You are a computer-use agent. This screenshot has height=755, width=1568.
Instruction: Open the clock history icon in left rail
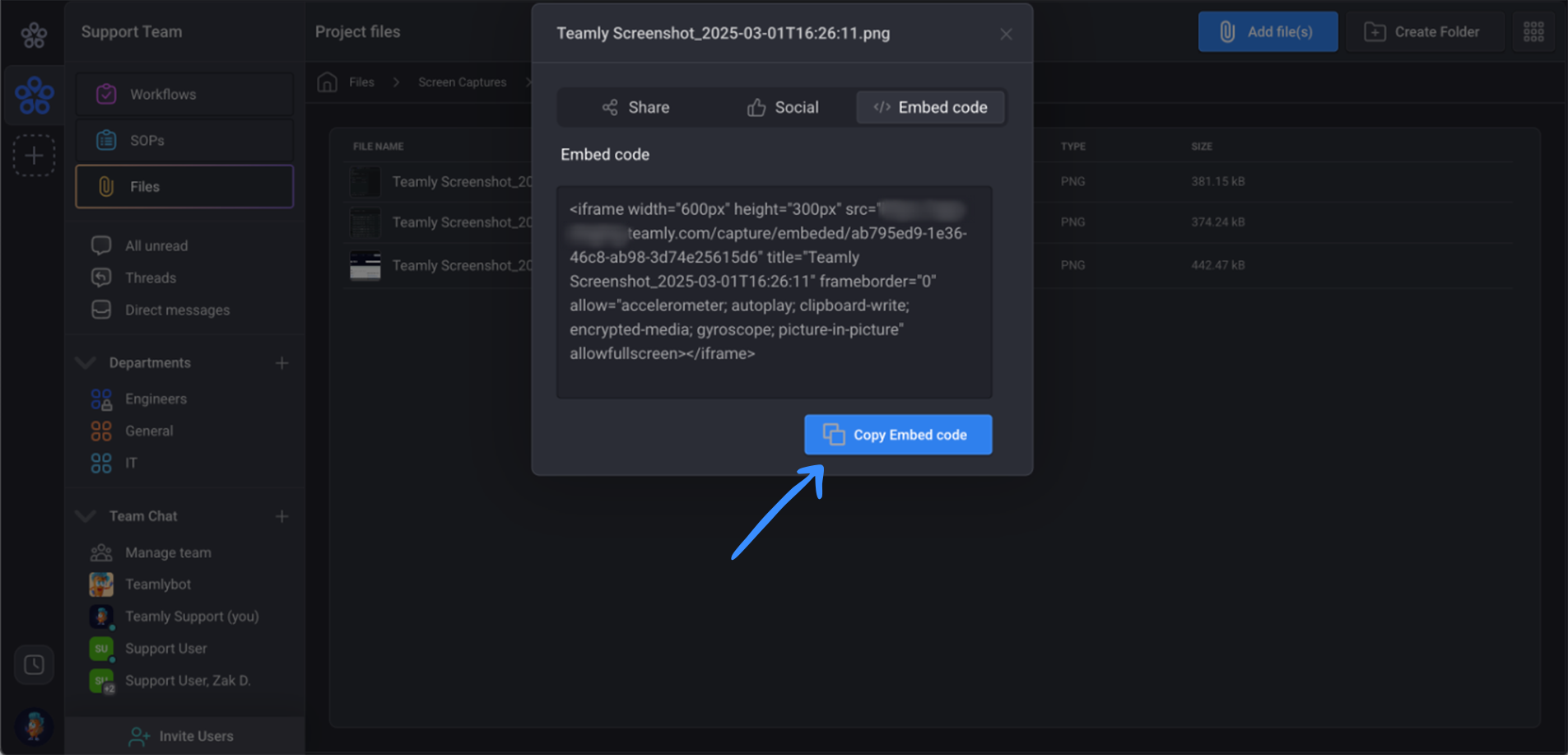(x=34, y=664)
